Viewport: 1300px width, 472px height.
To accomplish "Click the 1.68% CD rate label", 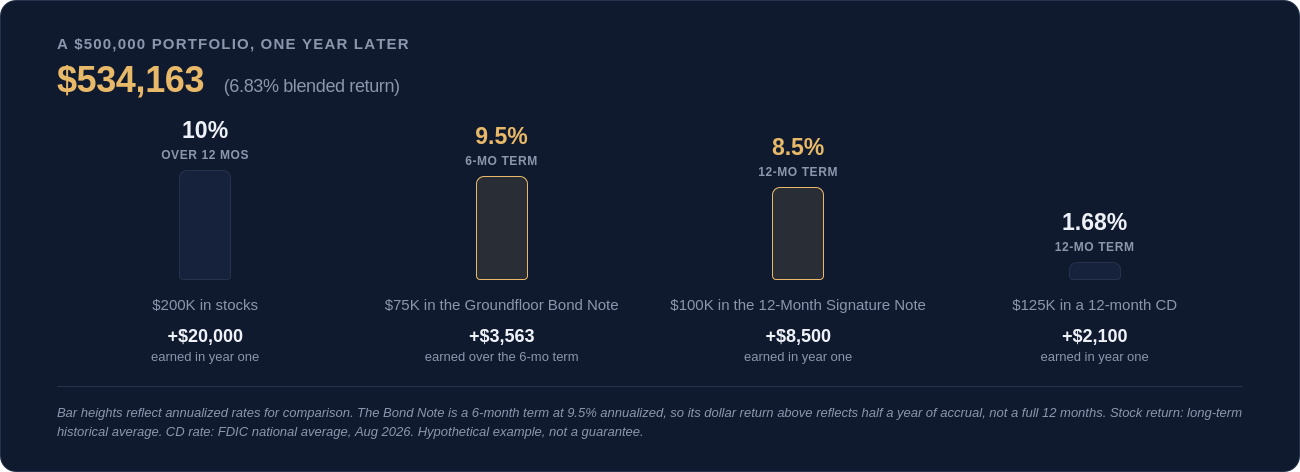I will (x=1094, y=222).
